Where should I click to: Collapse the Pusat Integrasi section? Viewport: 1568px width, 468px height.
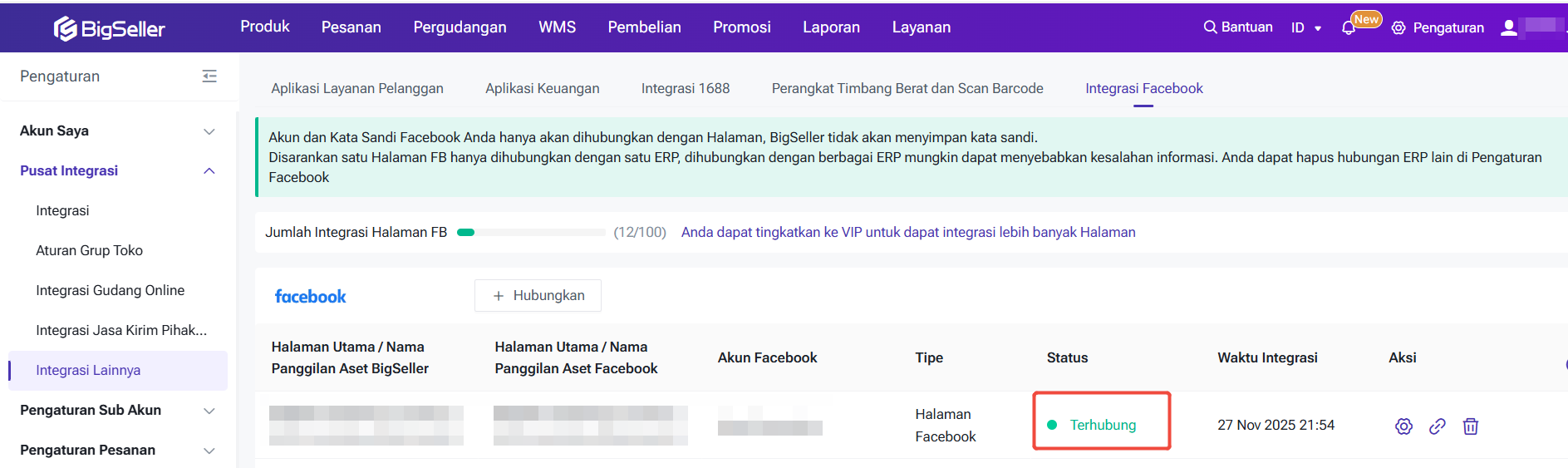(209, 171)
